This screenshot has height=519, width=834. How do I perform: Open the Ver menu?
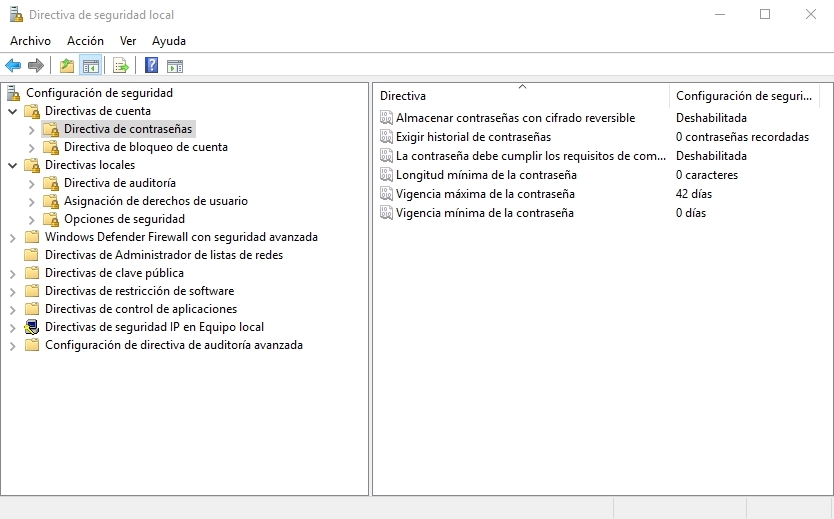[x=128, y=41]
